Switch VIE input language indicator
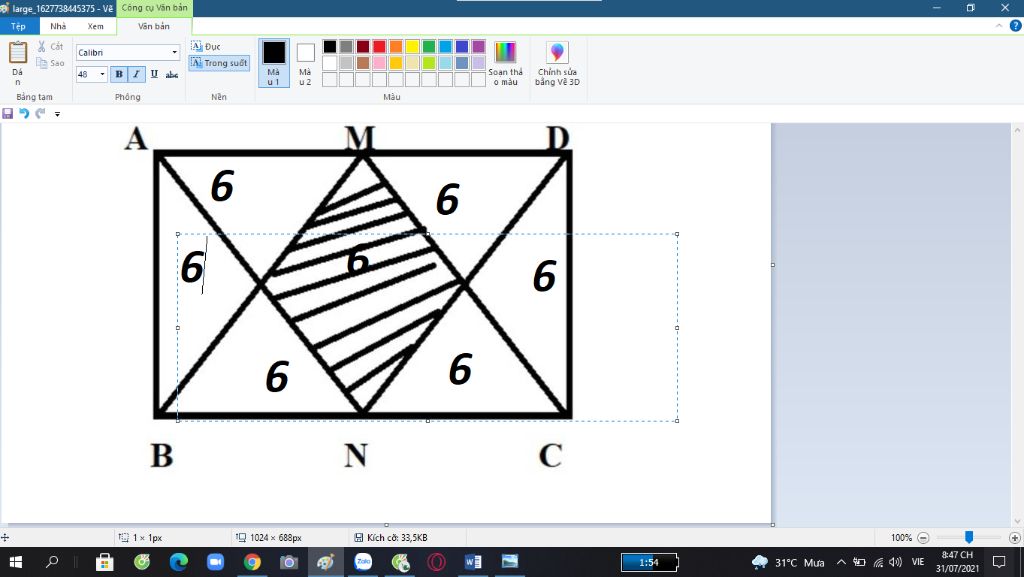Viewport: 1024px width, 577px height. tap(918, 562)
